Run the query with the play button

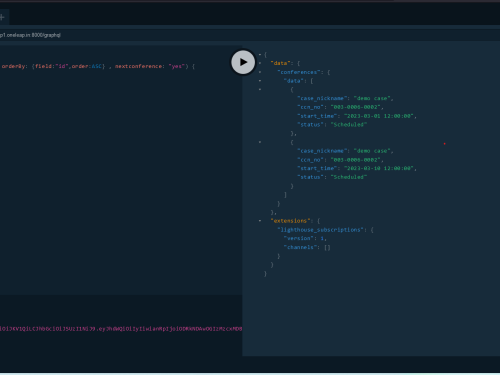(x=243, y=62)
